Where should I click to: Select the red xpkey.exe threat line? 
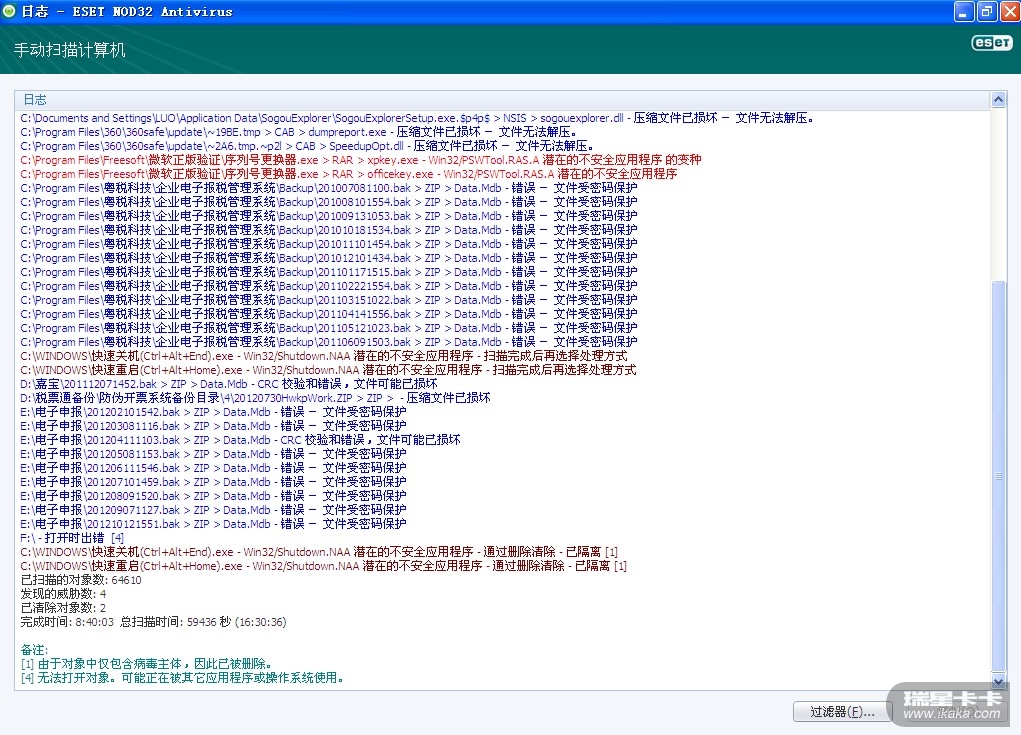pyautogui.click(x=360, y=160)
